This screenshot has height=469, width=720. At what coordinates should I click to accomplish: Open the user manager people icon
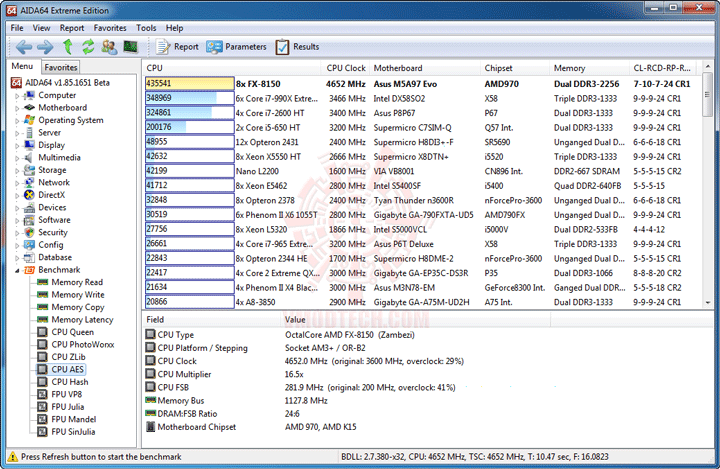click(109, 47)
